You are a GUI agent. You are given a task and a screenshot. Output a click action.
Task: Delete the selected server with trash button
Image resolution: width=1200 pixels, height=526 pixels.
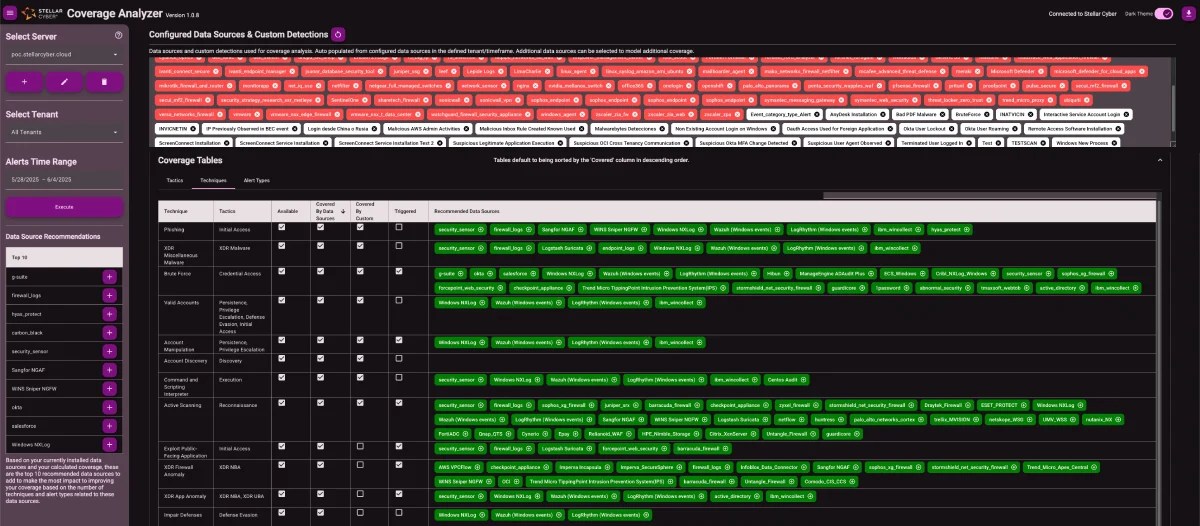[x=105, y=81]
